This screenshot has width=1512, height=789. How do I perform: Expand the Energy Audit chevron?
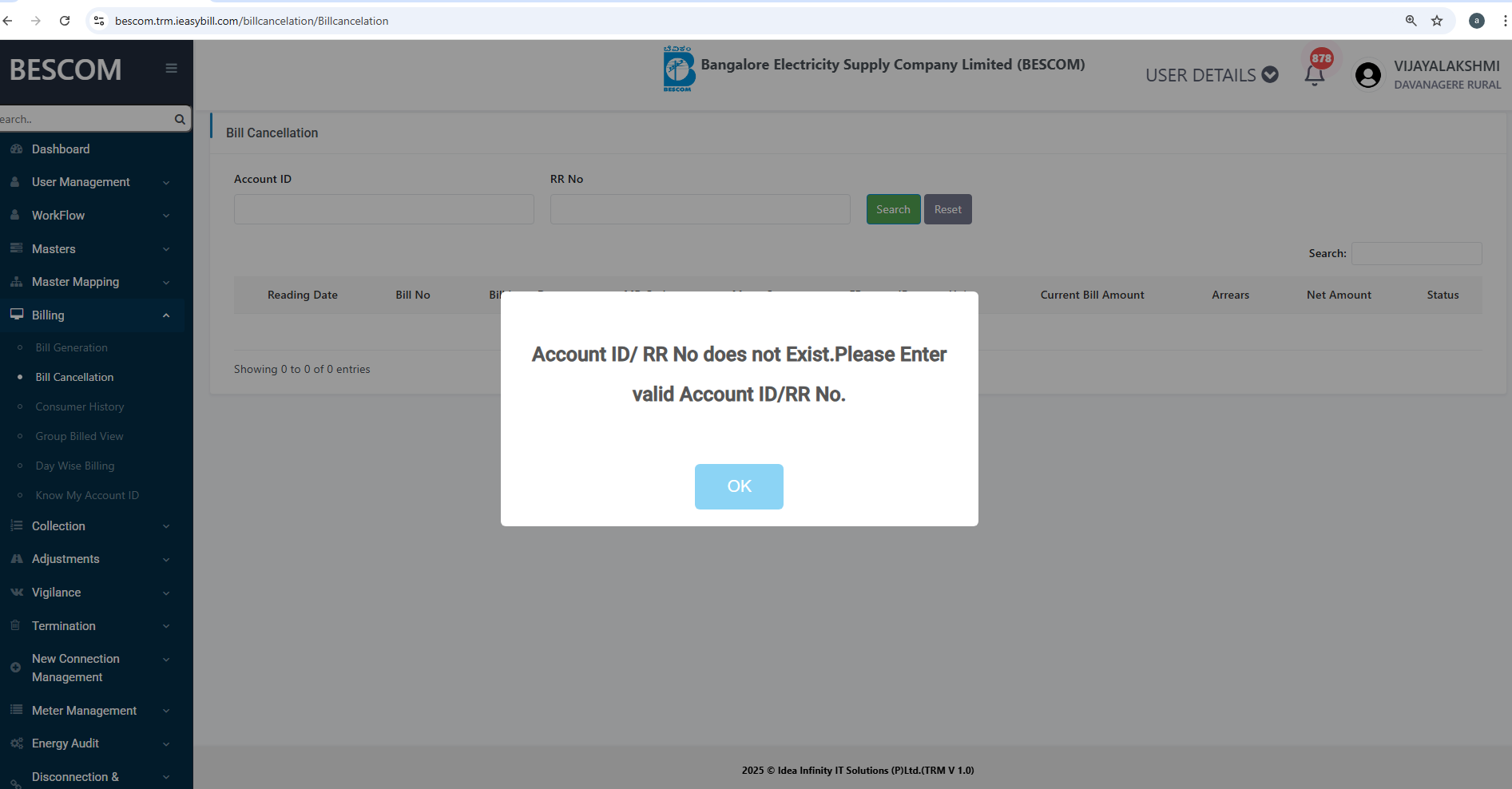point(166,744)
